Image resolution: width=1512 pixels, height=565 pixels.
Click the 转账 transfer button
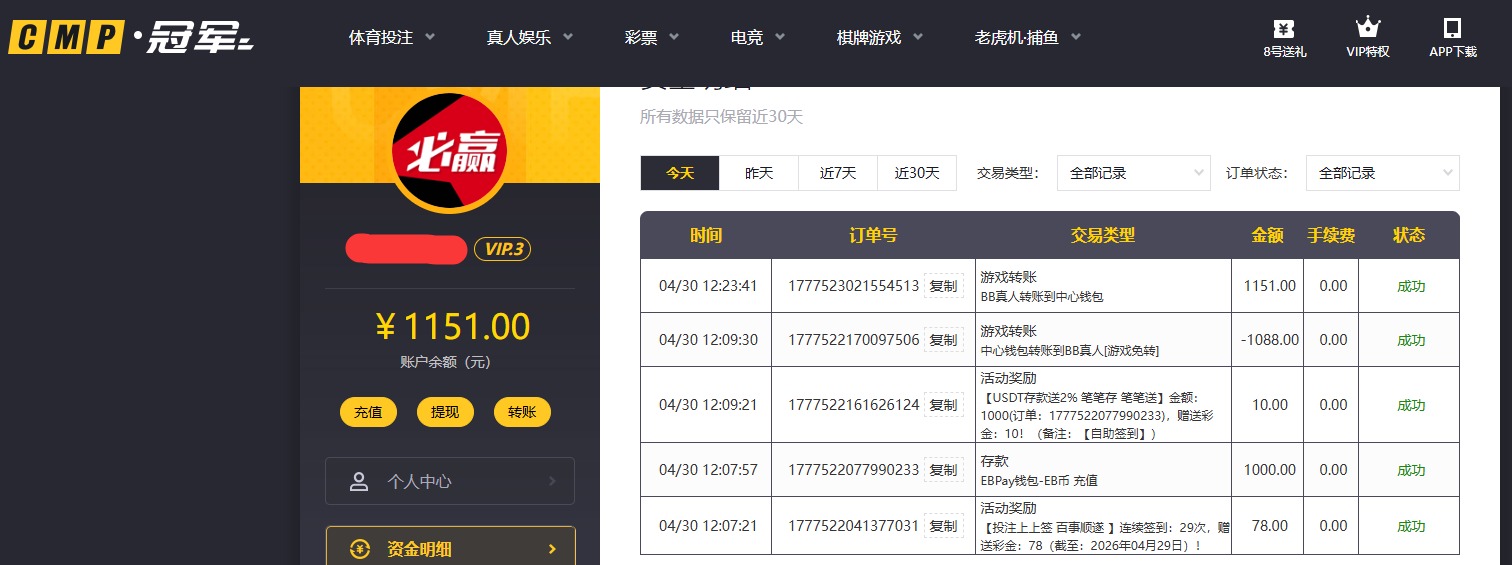coord(522,412)
